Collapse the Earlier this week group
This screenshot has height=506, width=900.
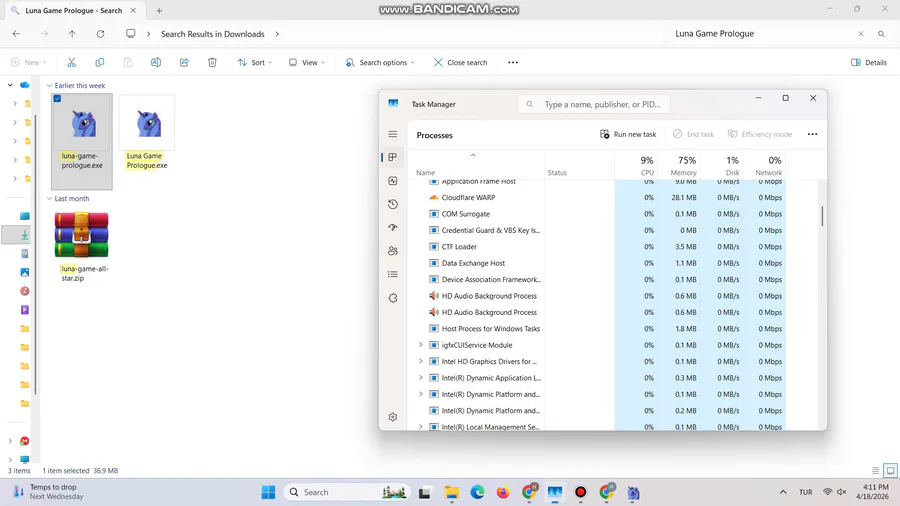pyautogui.click(x=49, y=85)
